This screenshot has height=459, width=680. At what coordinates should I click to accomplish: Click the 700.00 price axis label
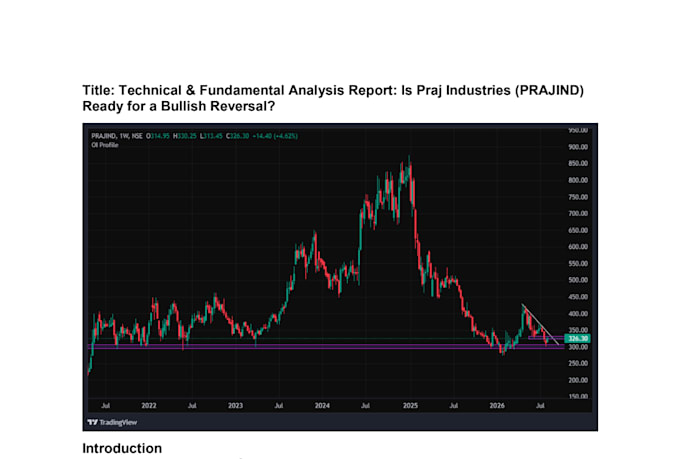point(578,213)
